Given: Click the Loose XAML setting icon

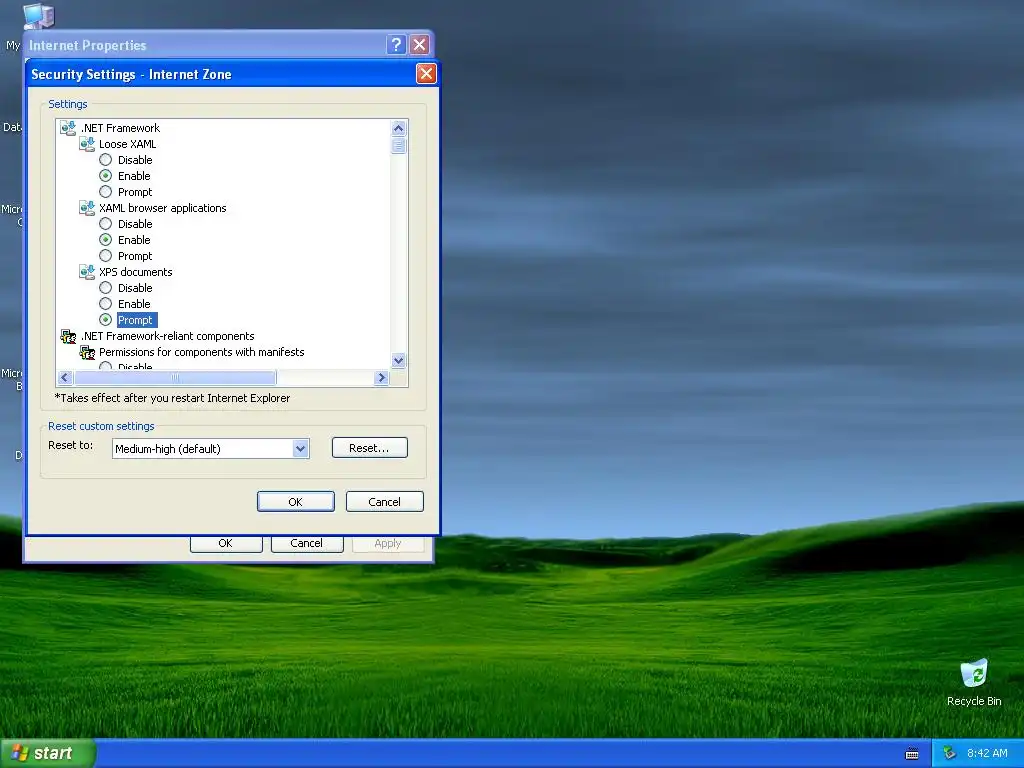Looking at the screenshot, I should (87, 144).
